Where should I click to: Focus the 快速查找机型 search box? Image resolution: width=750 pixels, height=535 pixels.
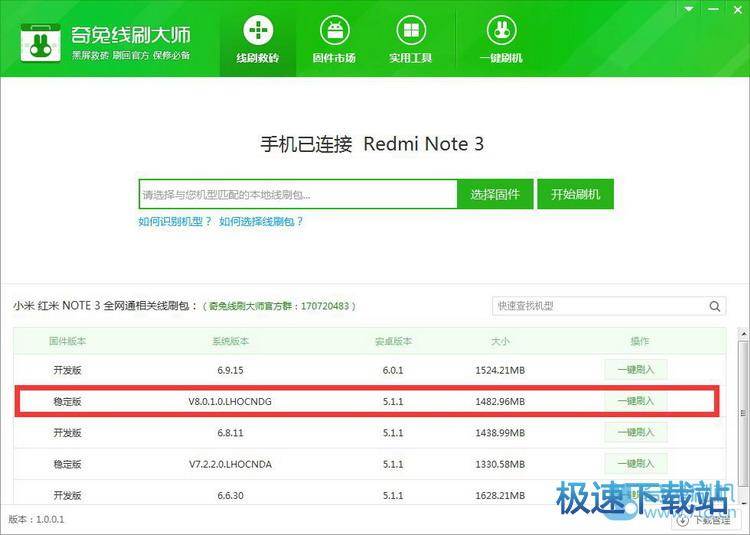point(598,306)
